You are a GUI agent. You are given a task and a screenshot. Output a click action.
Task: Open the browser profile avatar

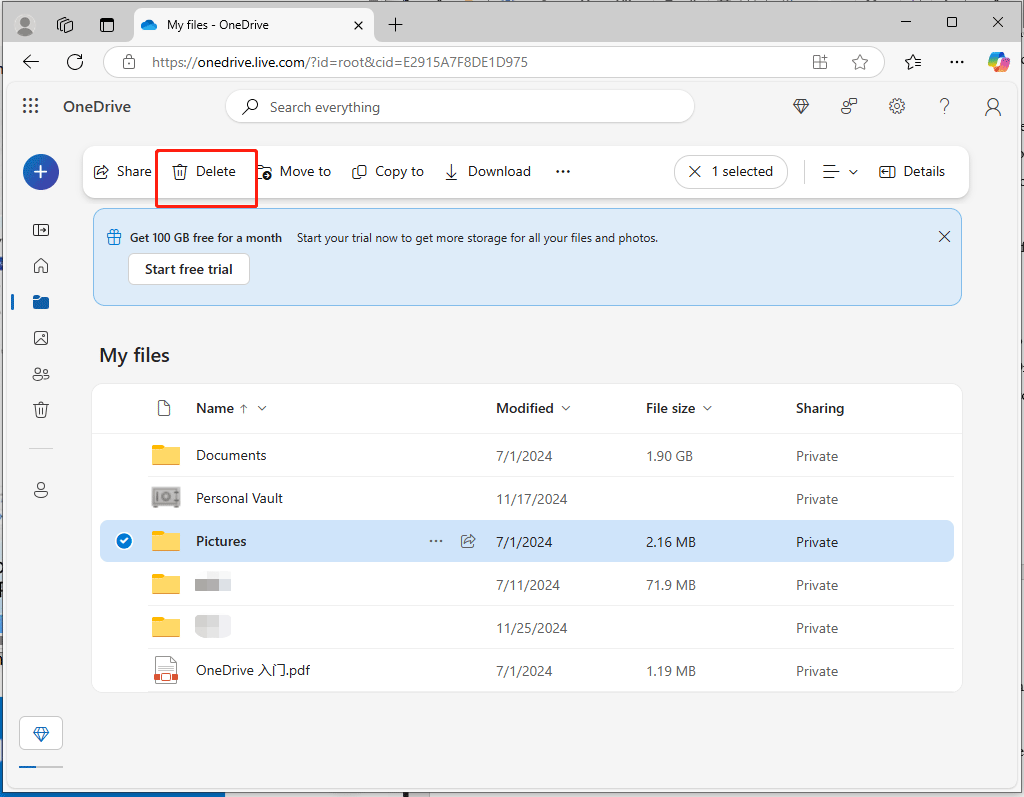pyautogui.click(x=25, y=25)
